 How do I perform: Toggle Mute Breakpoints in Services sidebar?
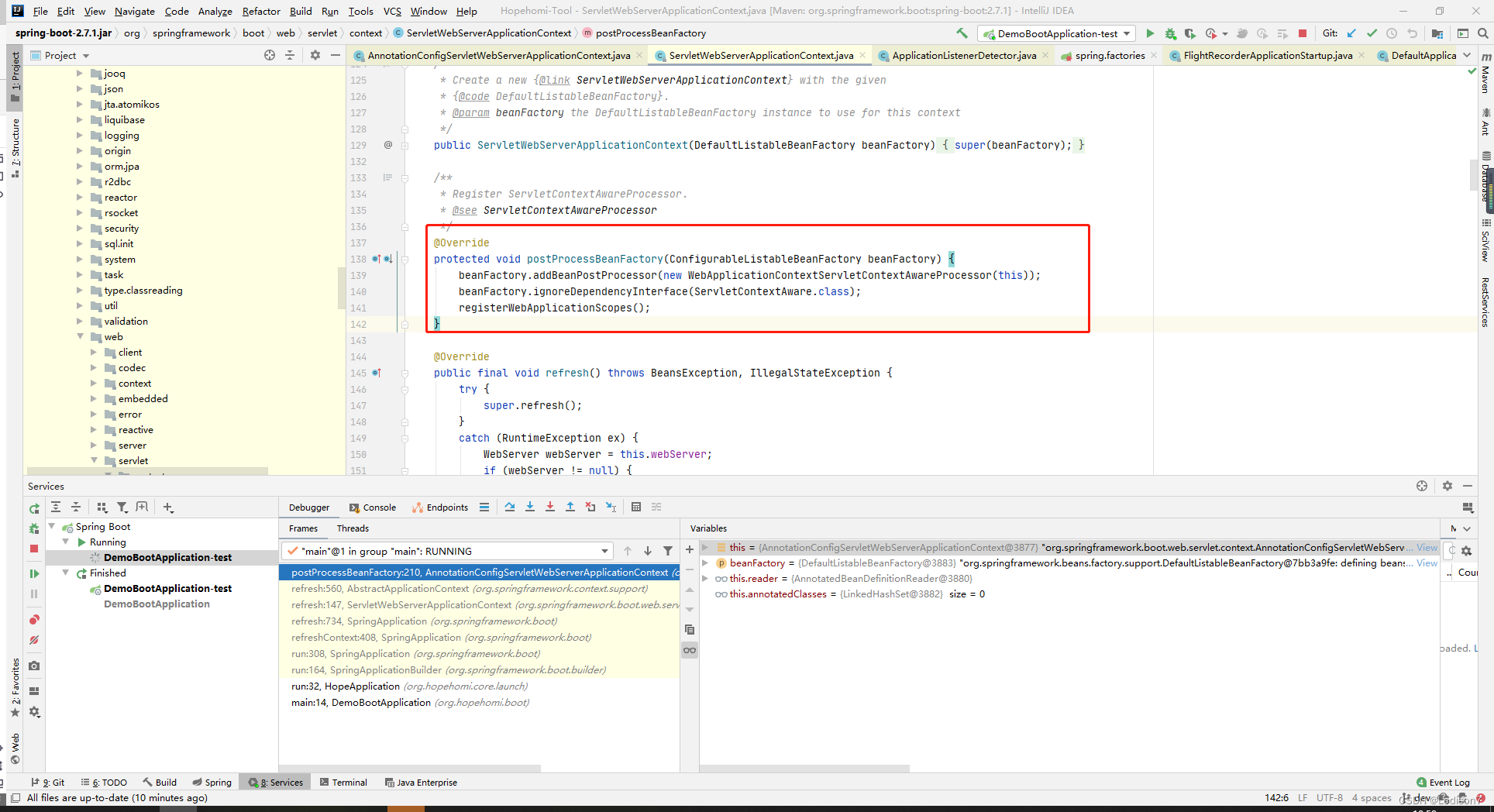[x=34, y=640]
